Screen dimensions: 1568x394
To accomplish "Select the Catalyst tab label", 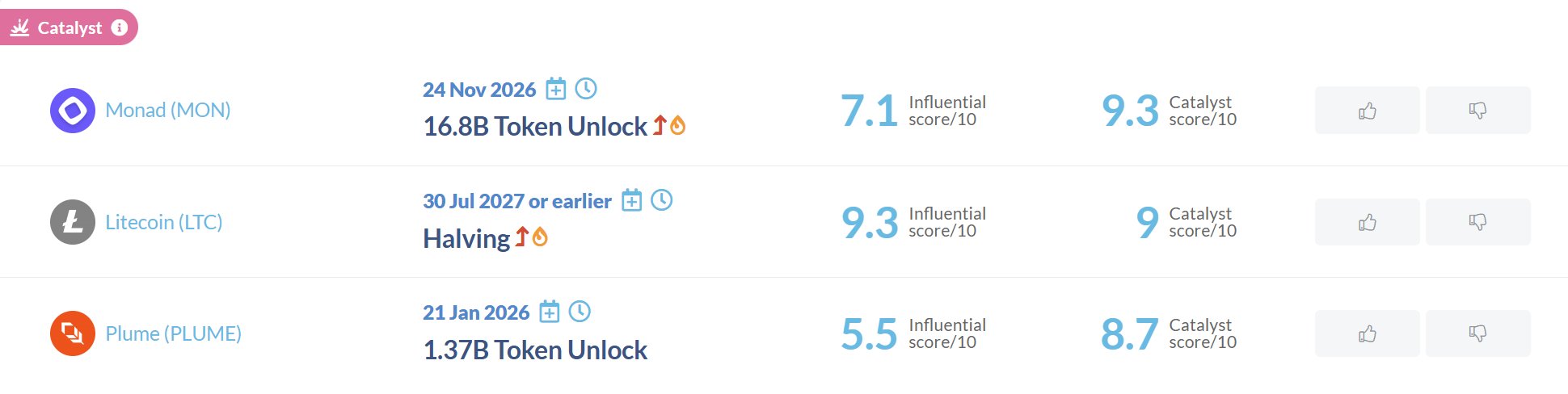I will click(70, 28).
